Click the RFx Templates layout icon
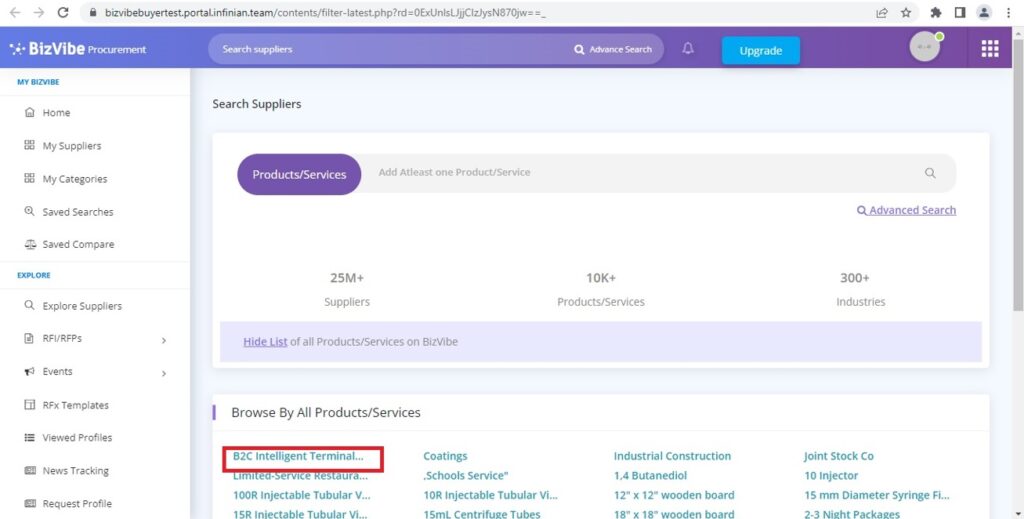1024x519 pixels. [x=29, y=405]
